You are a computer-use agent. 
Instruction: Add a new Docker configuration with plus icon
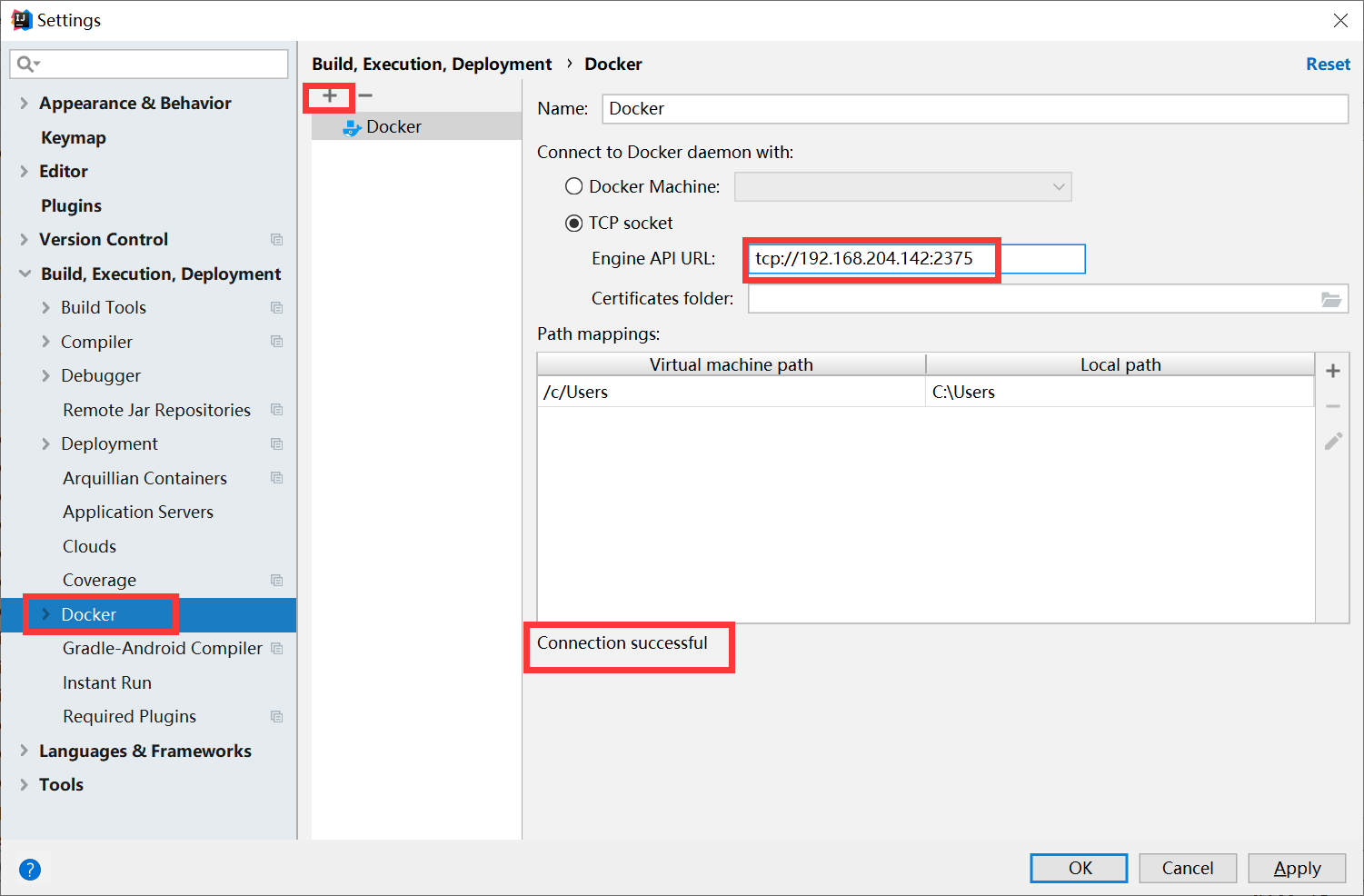(330, 95)
